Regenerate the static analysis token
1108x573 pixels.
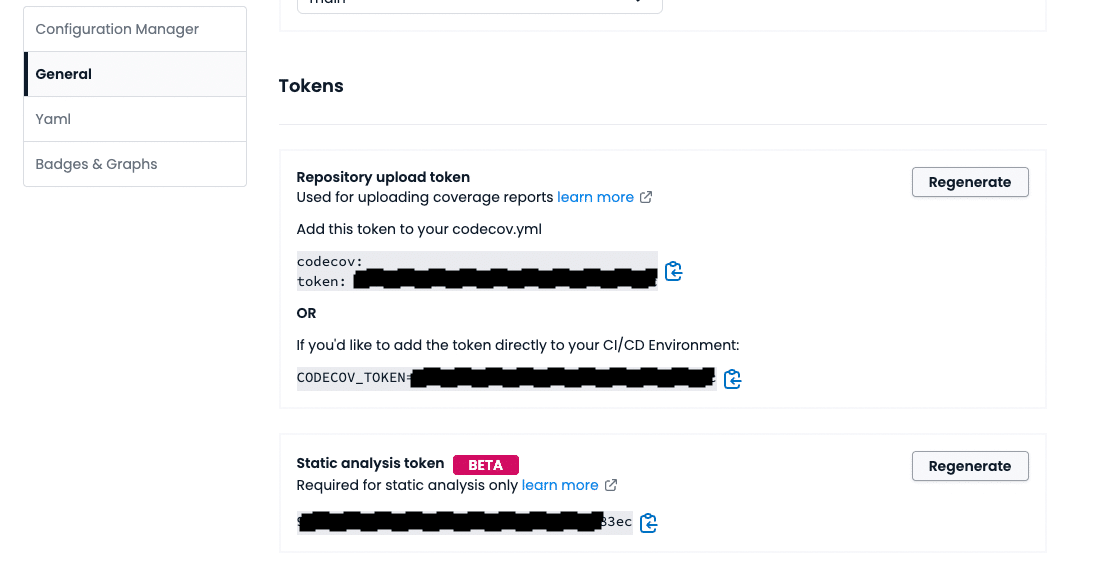click(969, 466)
